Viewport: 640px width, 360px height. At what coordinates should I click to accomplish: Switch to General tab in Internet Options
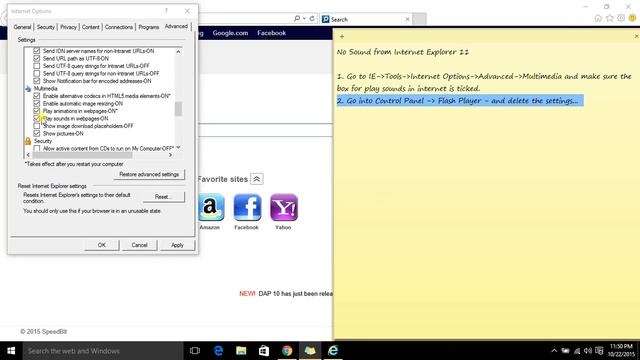[22, 27]
